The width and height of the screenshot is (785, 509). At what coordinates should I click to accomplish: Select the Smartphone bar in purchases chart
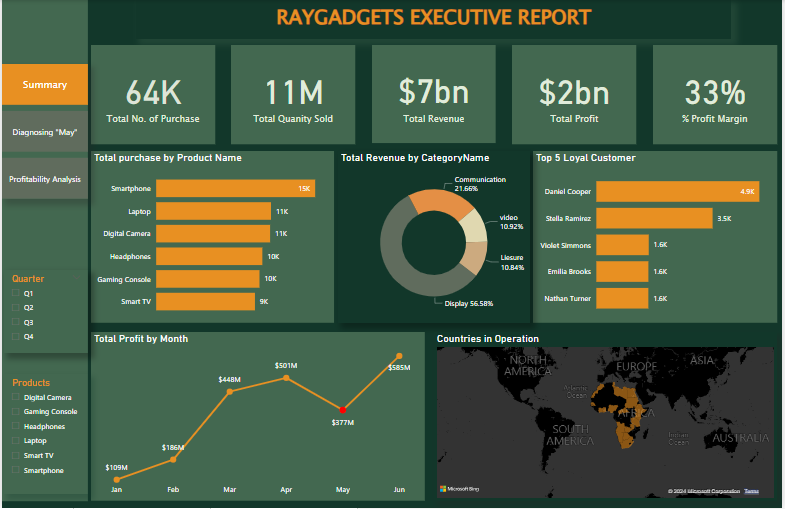[235, 188]
